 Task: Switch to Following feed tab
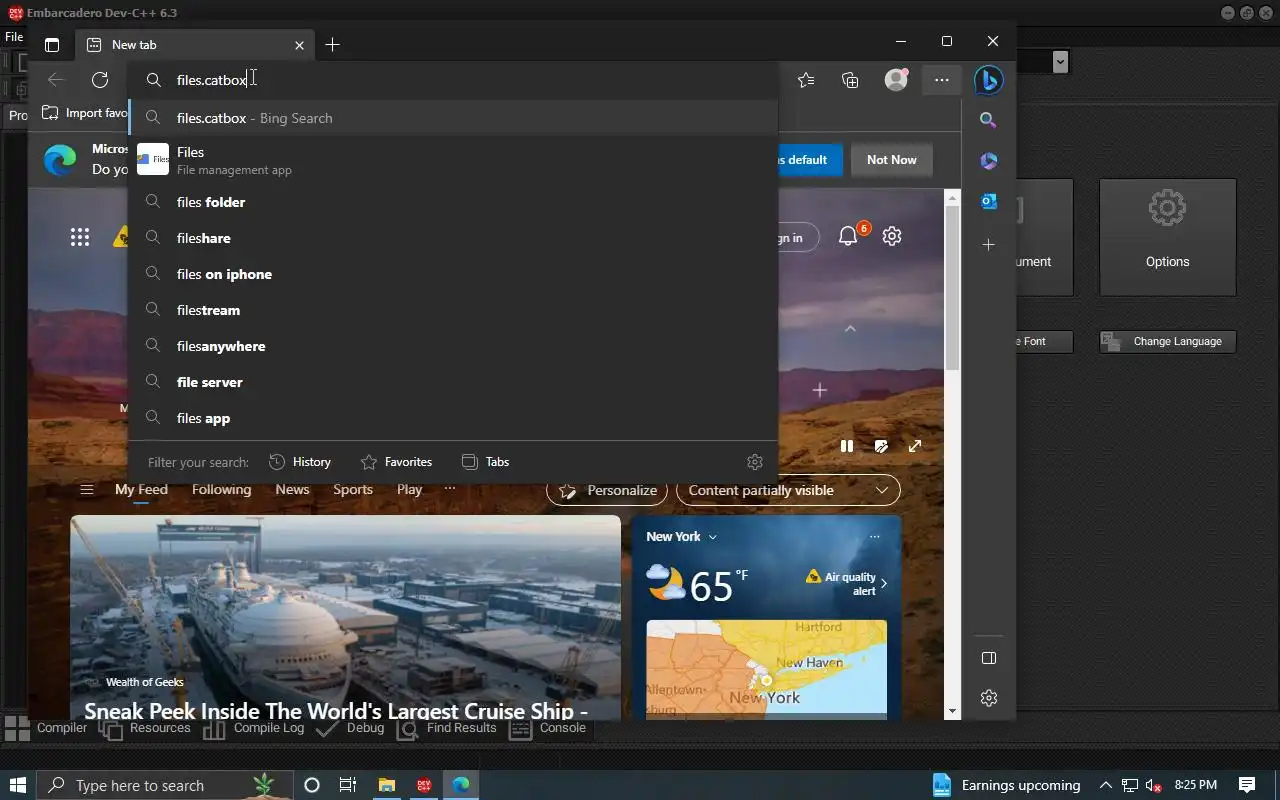[222, 490]
